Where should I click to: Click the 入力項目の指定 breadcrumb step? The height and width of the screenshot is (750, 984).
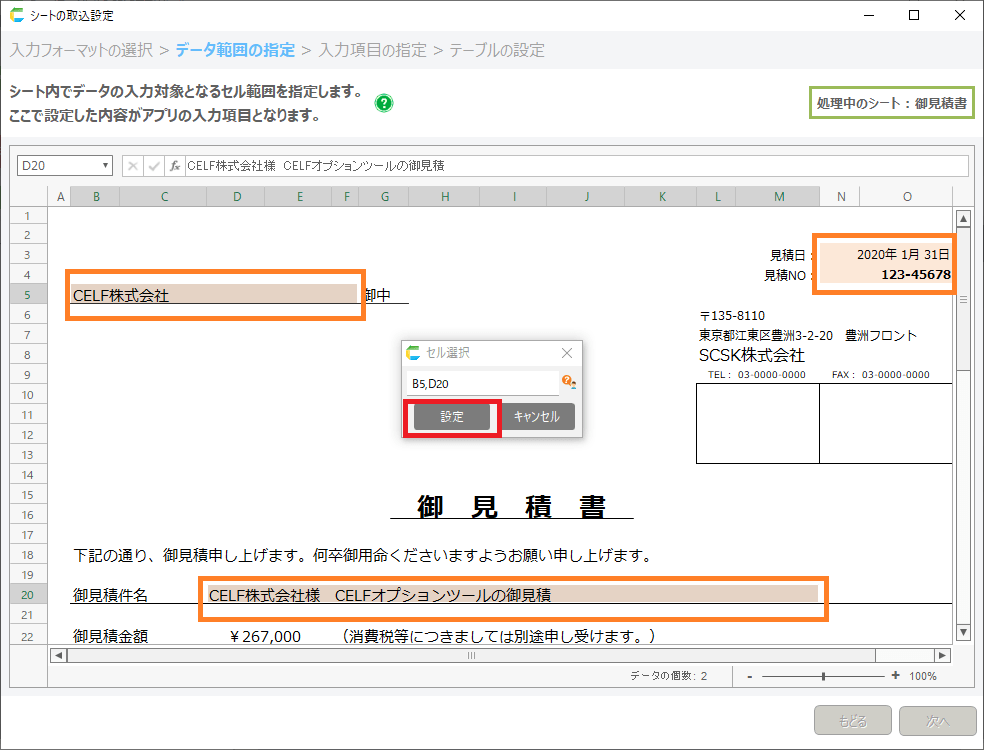(x=372, y=50)
